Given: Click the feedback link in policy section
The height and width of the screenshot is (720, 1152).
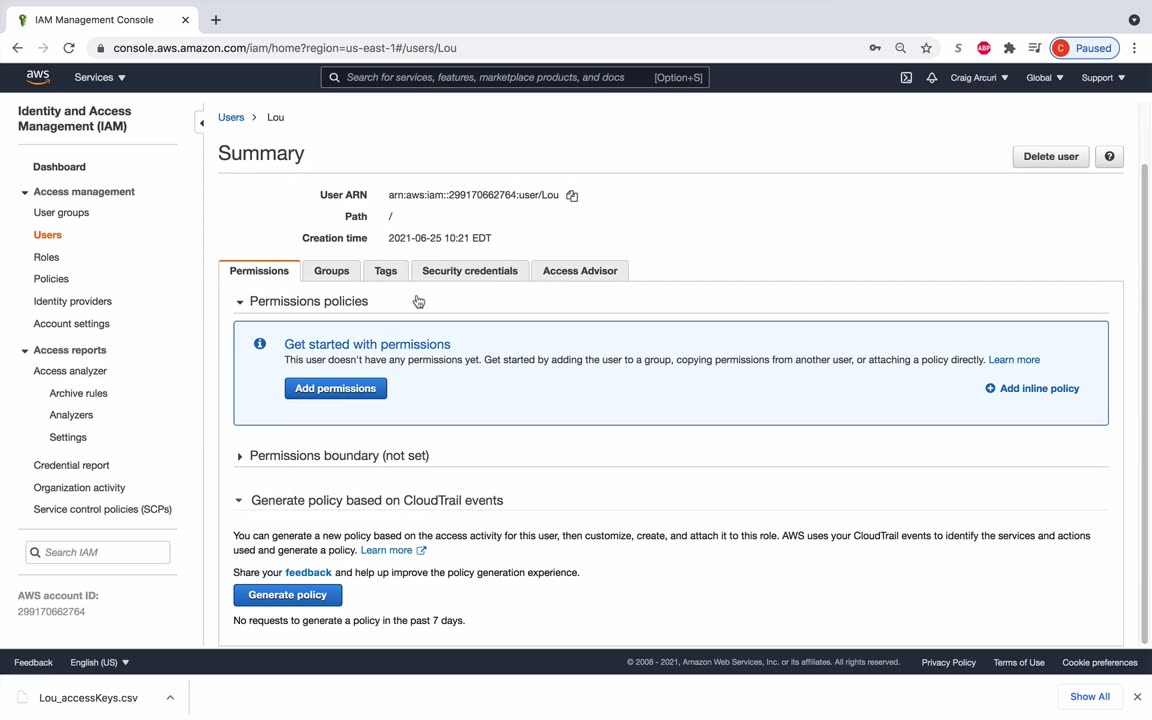Looking at the screenshot, I should (308, 572).
